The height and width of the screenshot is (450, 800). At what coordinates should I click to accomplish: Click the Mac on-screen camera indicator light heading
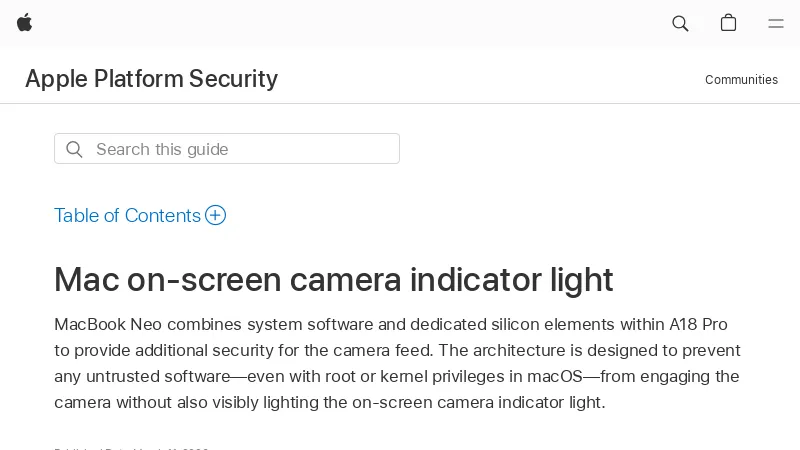(333, 279)
